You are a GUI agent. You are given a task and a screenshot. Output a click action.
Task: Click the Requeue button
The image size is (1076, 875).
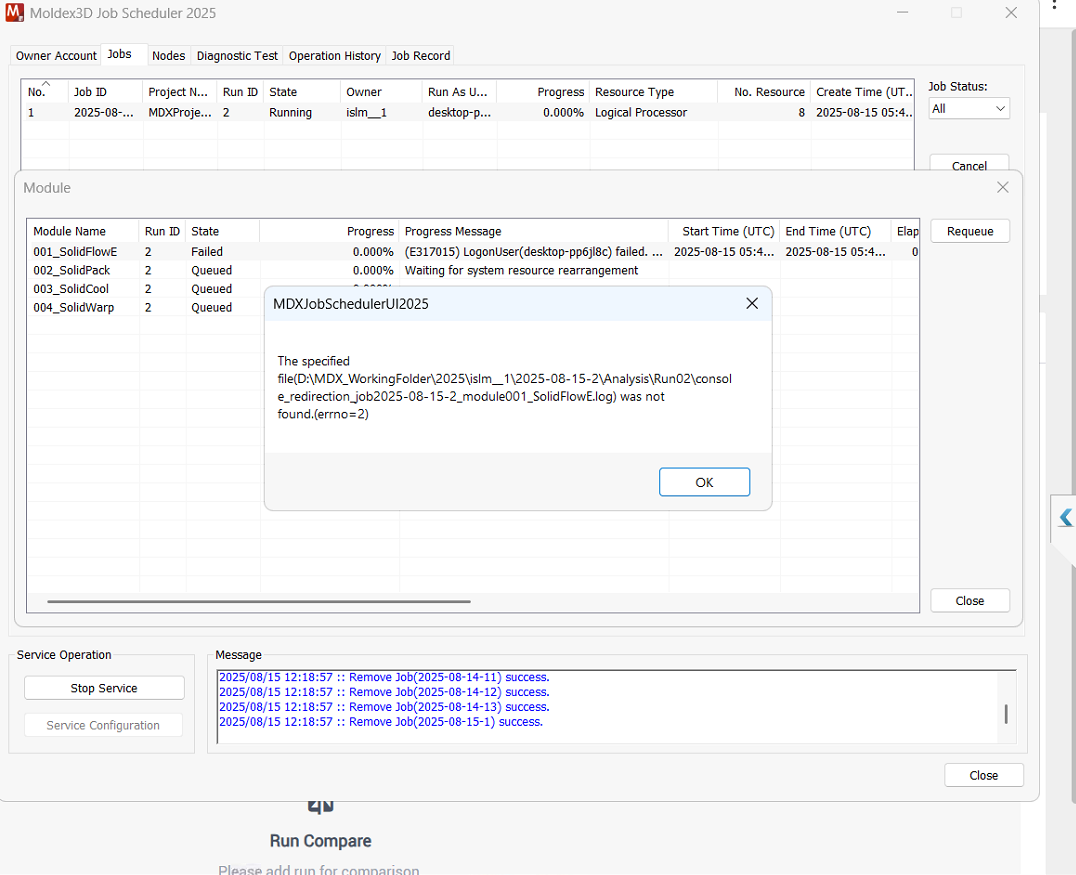(970, 231)
